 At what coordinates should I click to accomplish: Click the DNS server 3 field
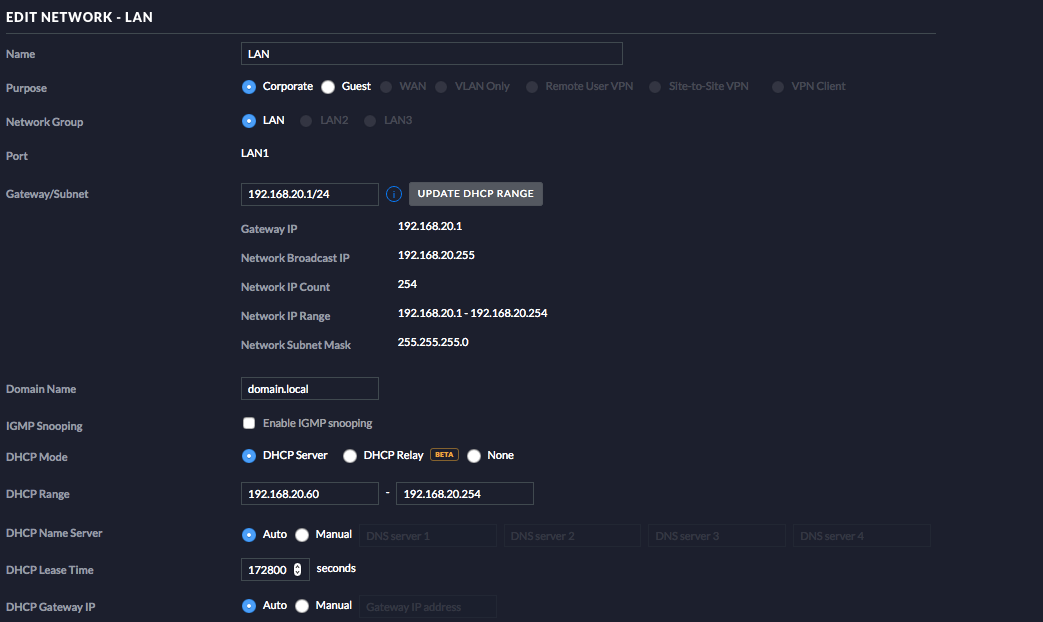tap(717, 536)
